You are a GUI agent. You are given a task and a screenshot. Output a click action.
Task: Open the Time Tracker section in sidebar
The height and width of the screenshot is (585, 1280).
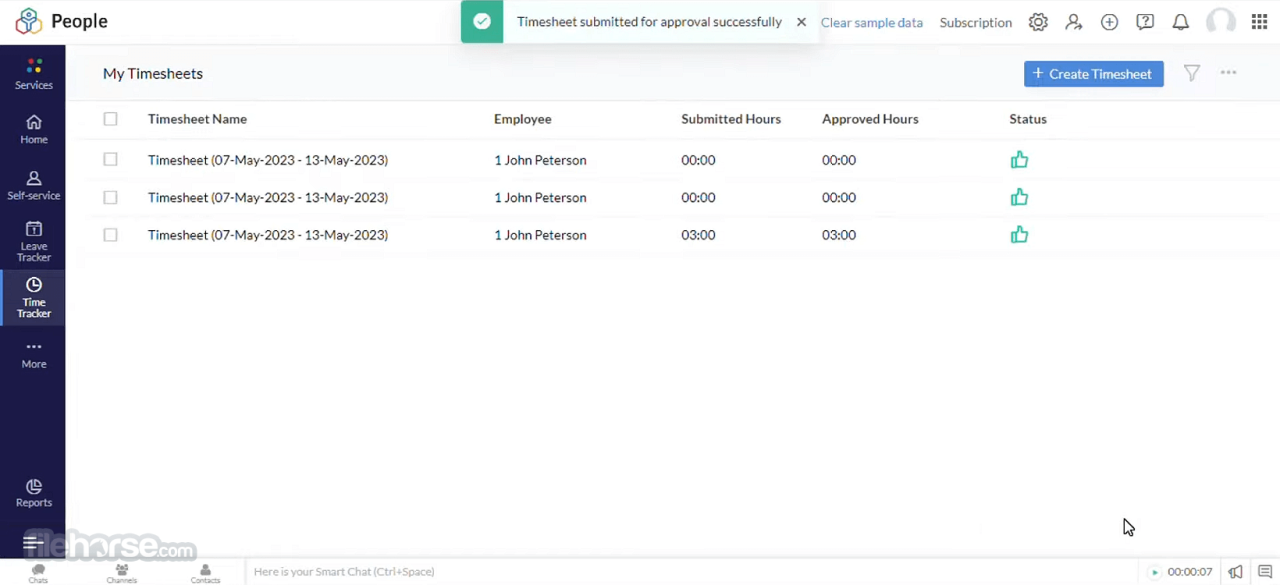(33, 298)
